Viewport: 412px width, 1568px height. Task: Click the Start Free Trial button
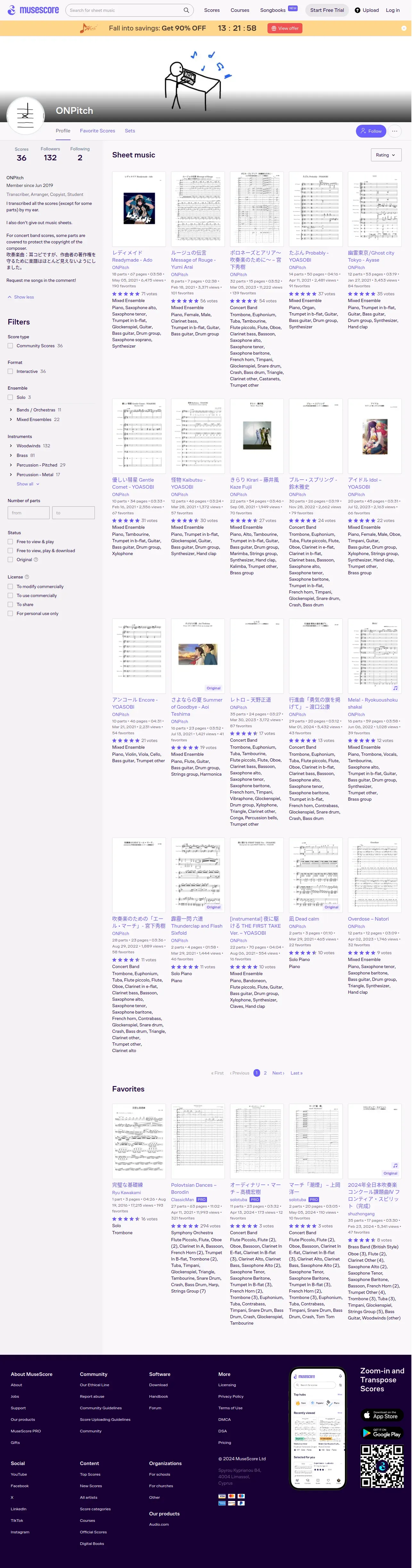coord(327,10)
